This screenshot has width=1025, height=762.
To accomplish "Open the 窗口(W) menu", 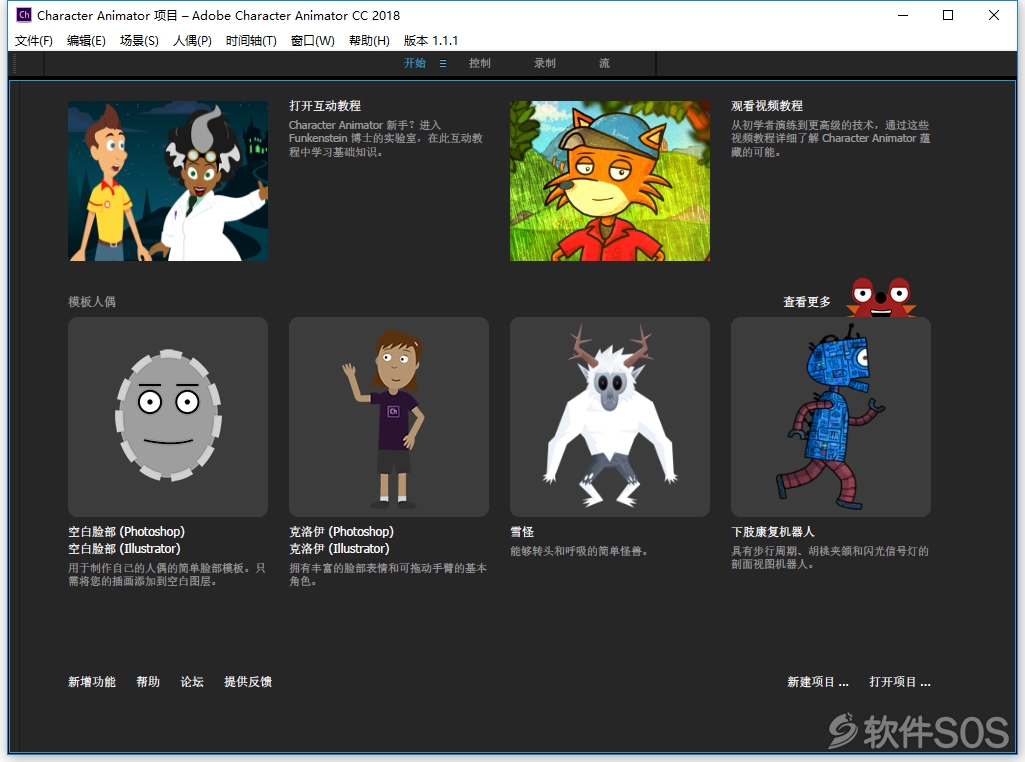I will click(312, 41).
